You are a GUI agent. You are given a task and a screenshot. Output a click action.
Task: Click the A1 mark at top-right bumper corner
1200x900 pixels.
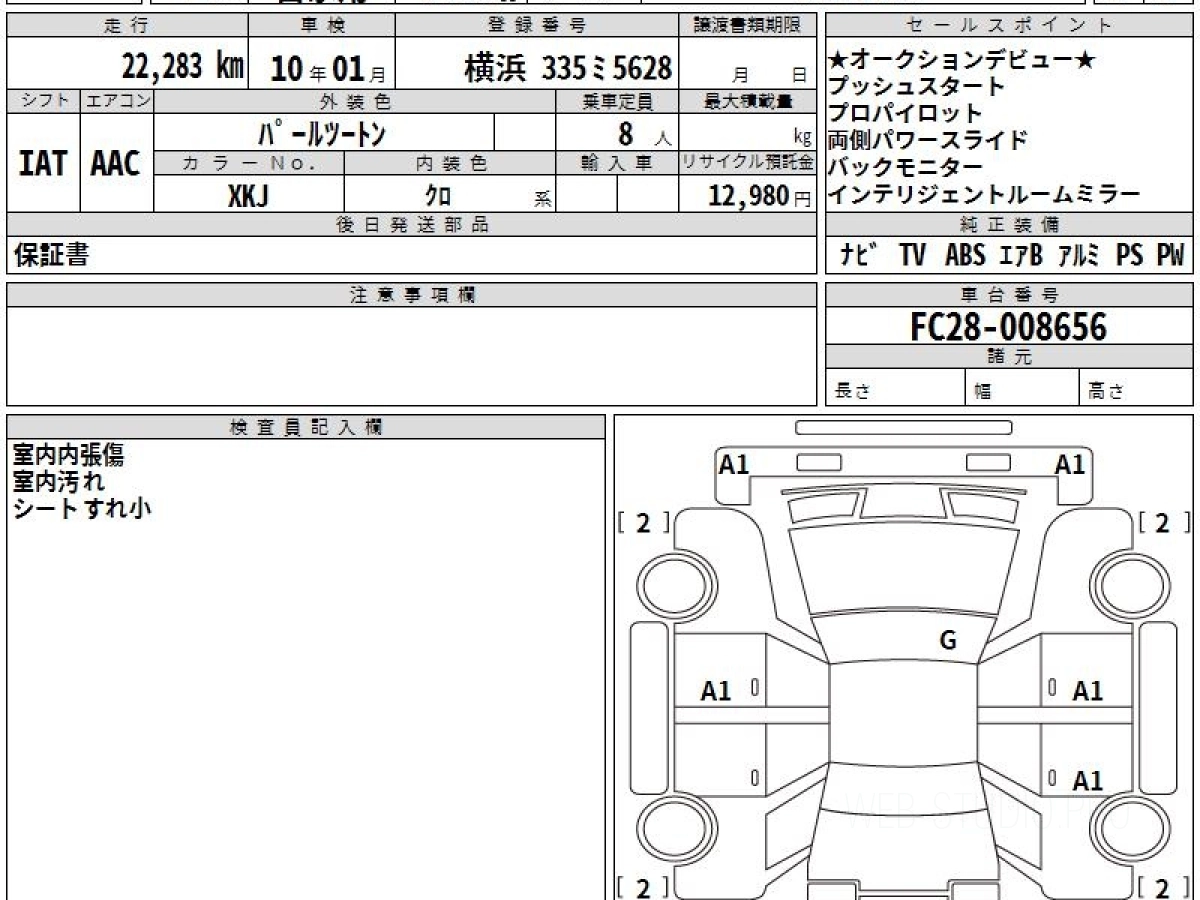[x=1070, y=464]
